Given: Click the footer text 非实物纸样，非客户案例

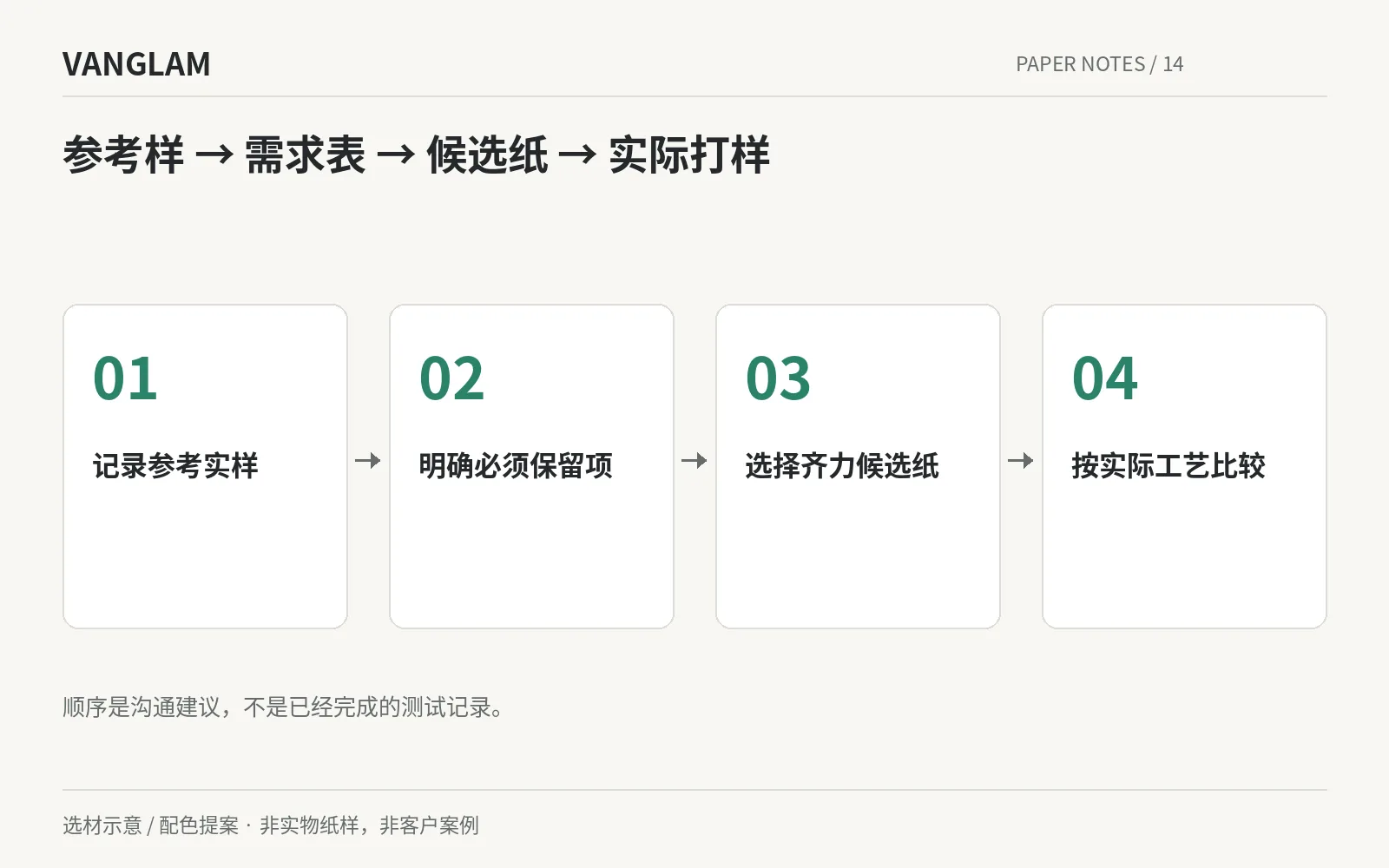Looking at the screenshot, I should pyautogui.click(x=369, y=825).
